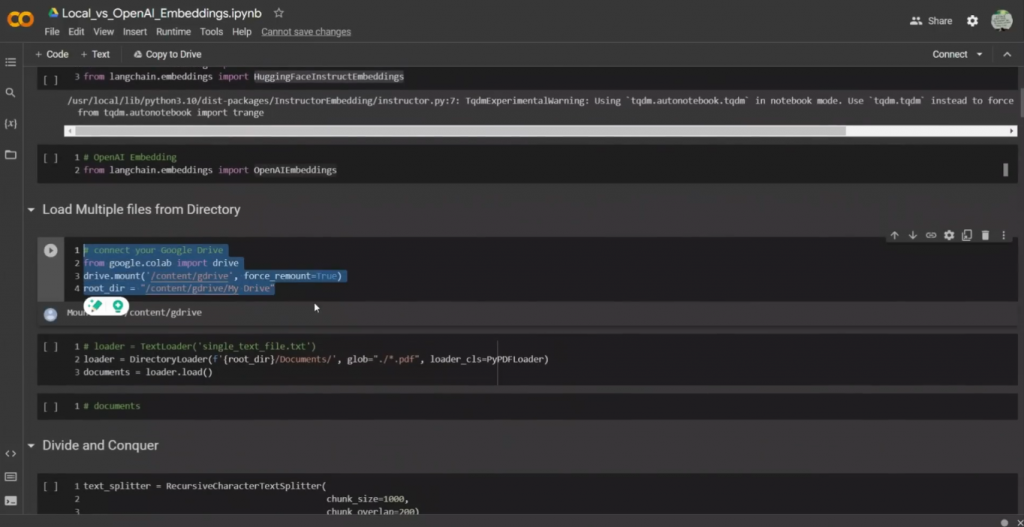Open the Files folder sidebar panel

(10, 155)
